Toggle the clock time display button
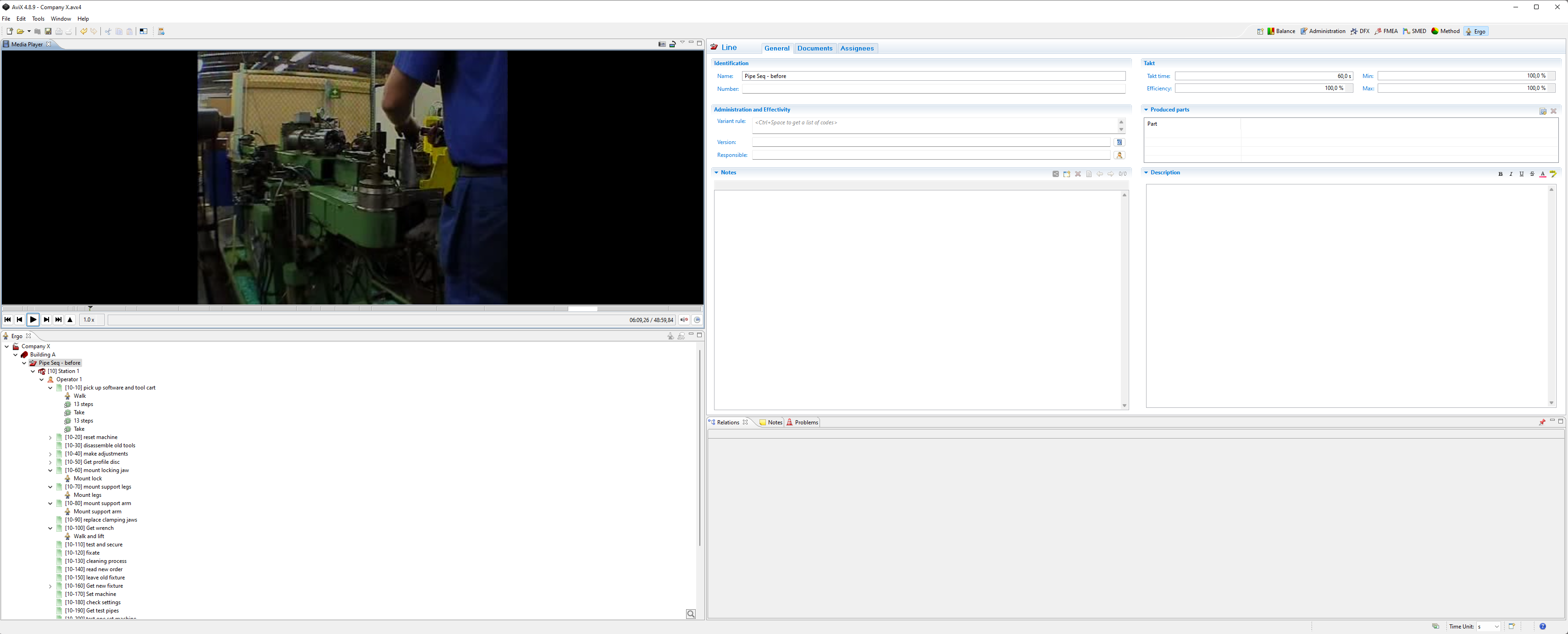This screenshot has height=634, width=1568. point(697,320)
